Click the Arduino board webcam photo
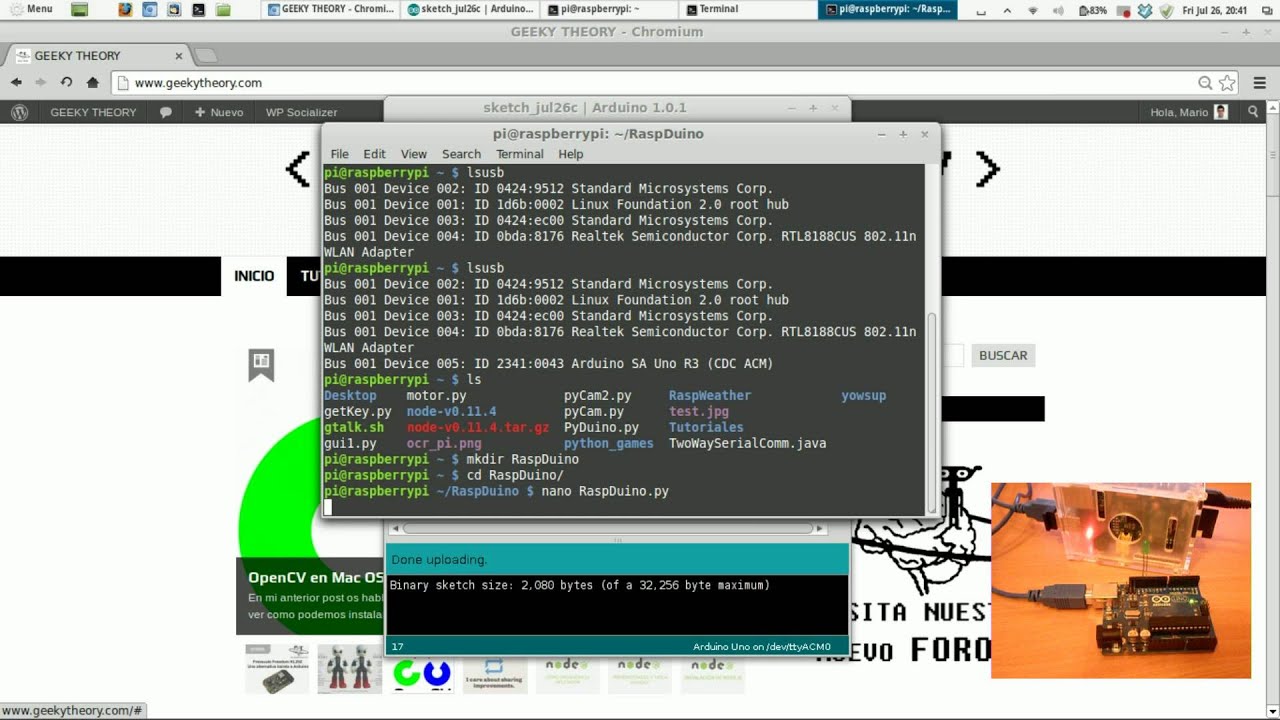This screenshot has width=1280, height=720. point(1121,580)
